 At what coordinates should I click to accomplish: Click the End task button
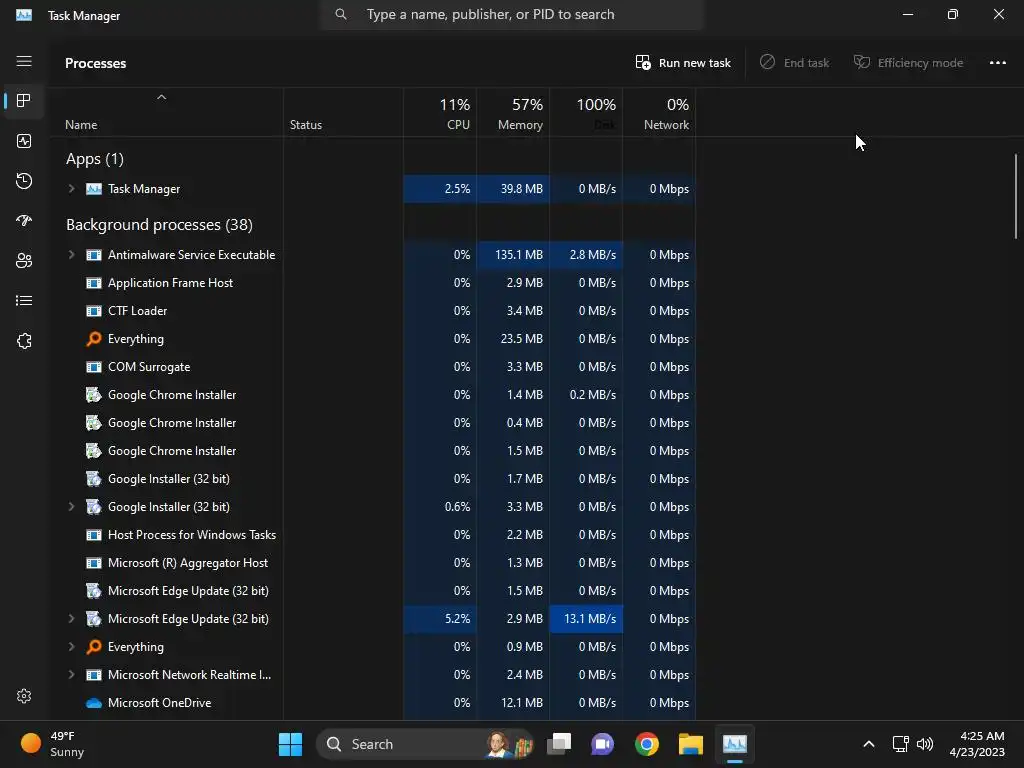pos(794,63)
